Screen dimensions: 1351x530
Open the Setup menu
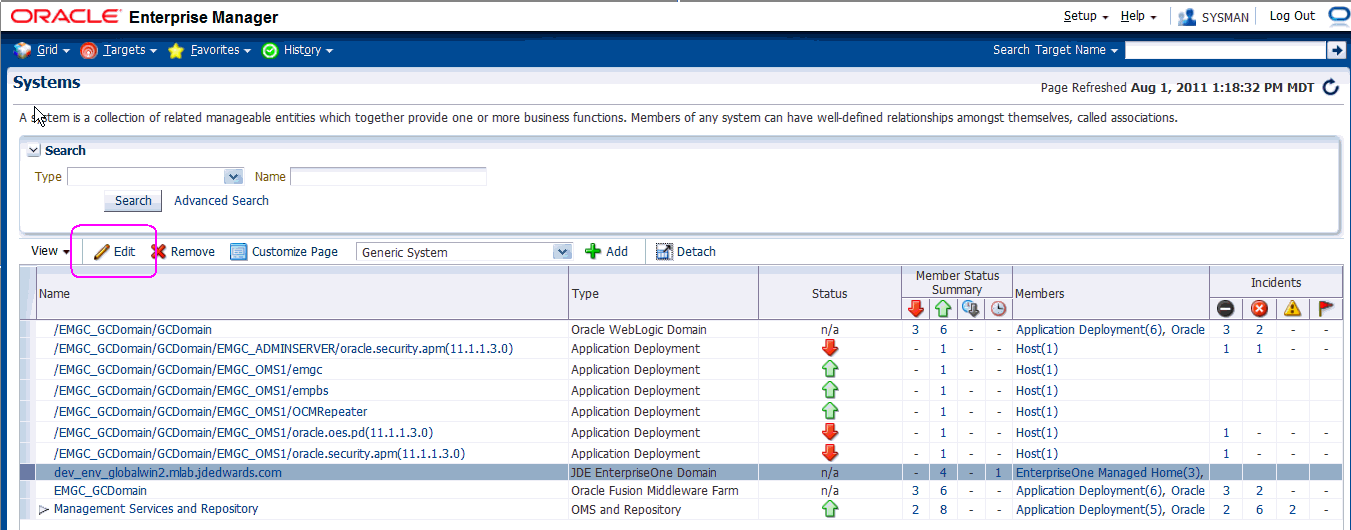[x=1085, y=17]
